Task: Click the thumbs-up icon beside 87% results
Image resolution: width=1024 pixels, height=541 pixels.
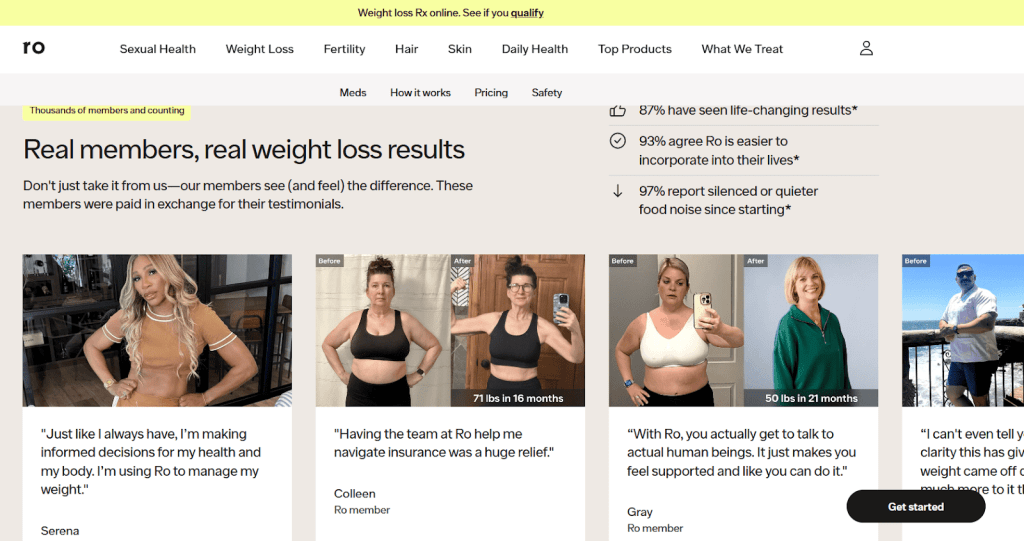Action: pyautogui.click(x=617, y=110)
